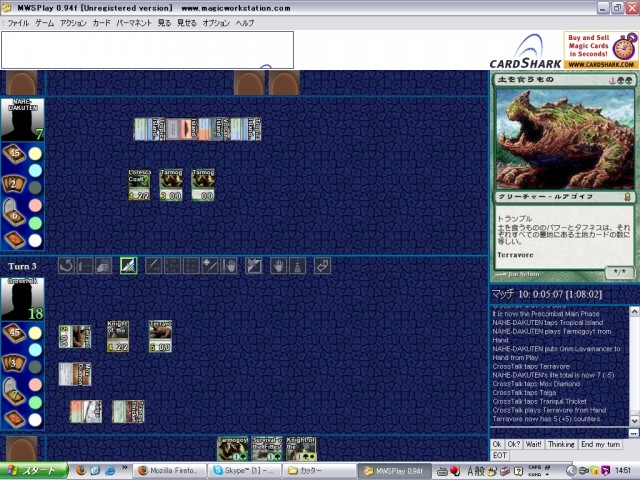The width and height of the screenshot is (640, 480).
Task: Click CrossTalk's untapped Terravore with 5 counters
Action: 160,336
